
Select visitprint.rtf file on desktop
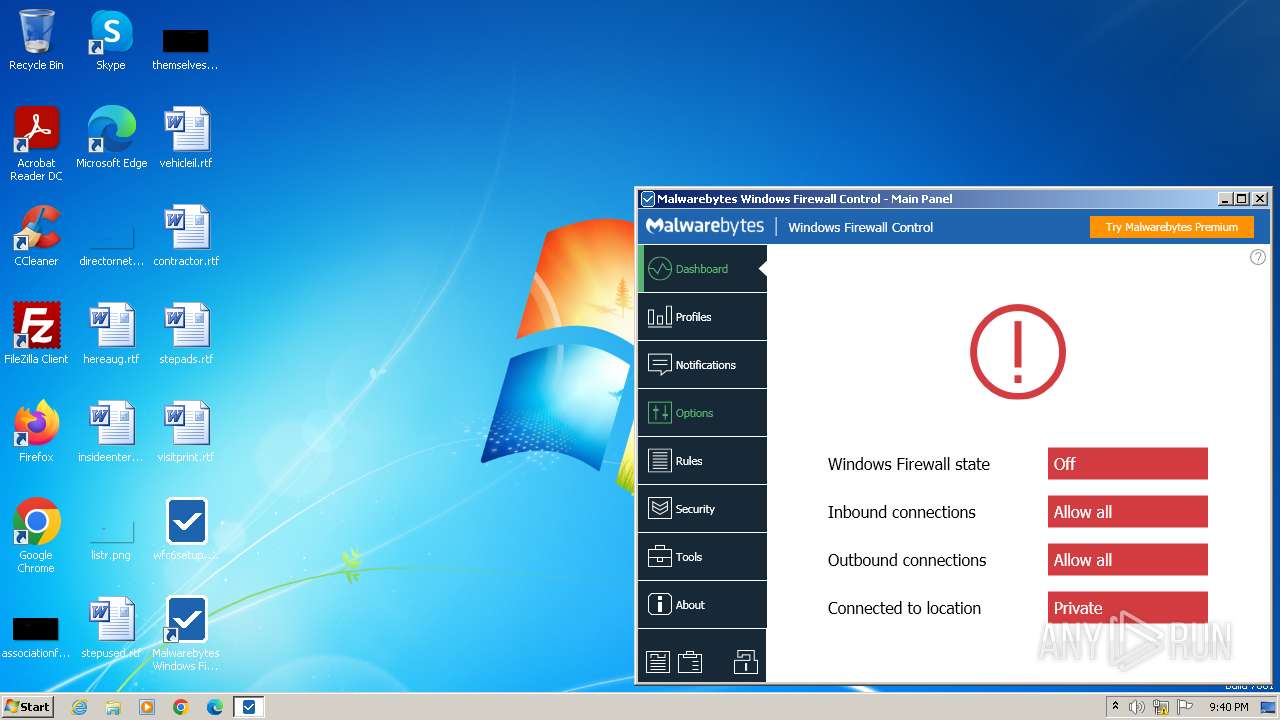[x=186, y=432]
